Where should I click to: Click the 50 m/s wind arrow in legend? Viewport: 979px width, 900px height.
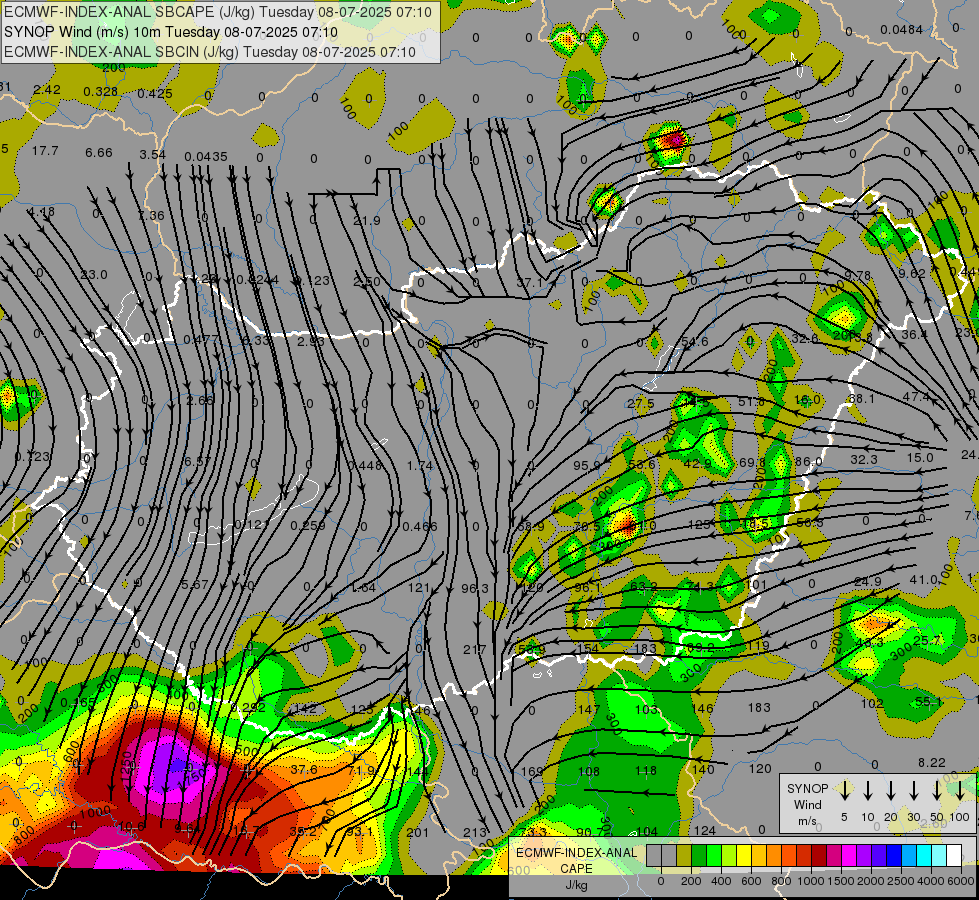tap(937, 790)
